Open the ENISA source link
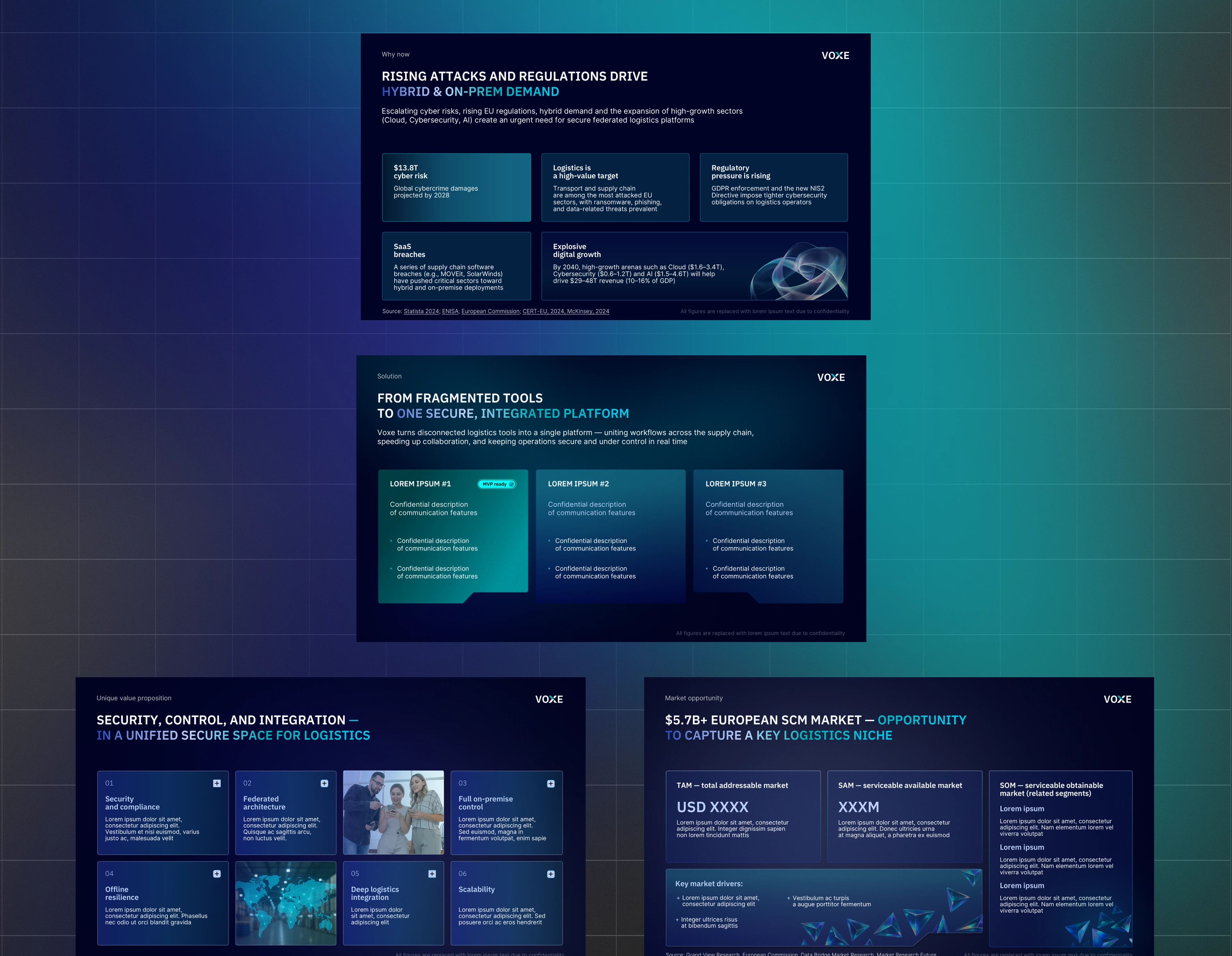The image size is (1232, 956). 449,311
